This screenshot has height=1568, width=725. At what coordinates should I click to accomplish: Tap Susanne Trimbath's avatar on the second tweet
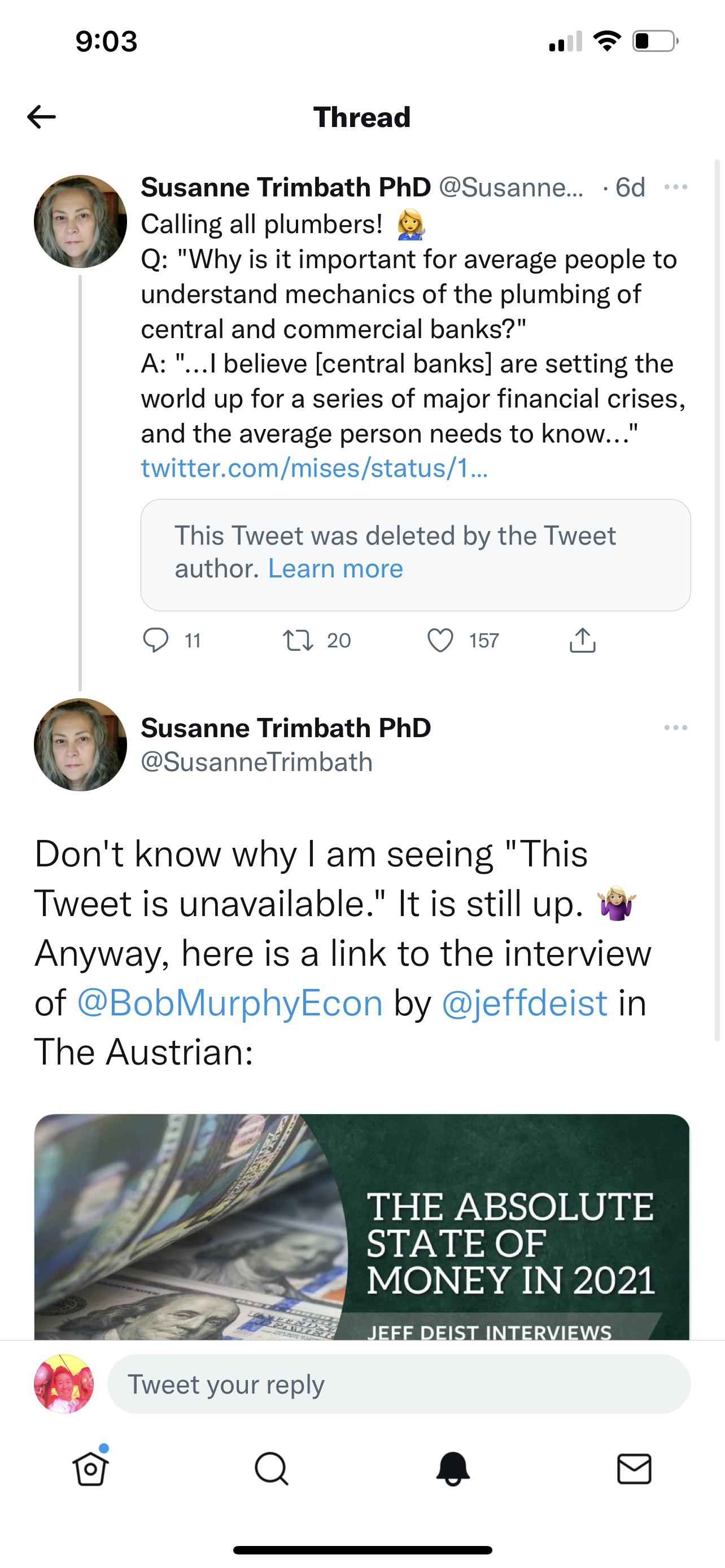coord(80,744)
